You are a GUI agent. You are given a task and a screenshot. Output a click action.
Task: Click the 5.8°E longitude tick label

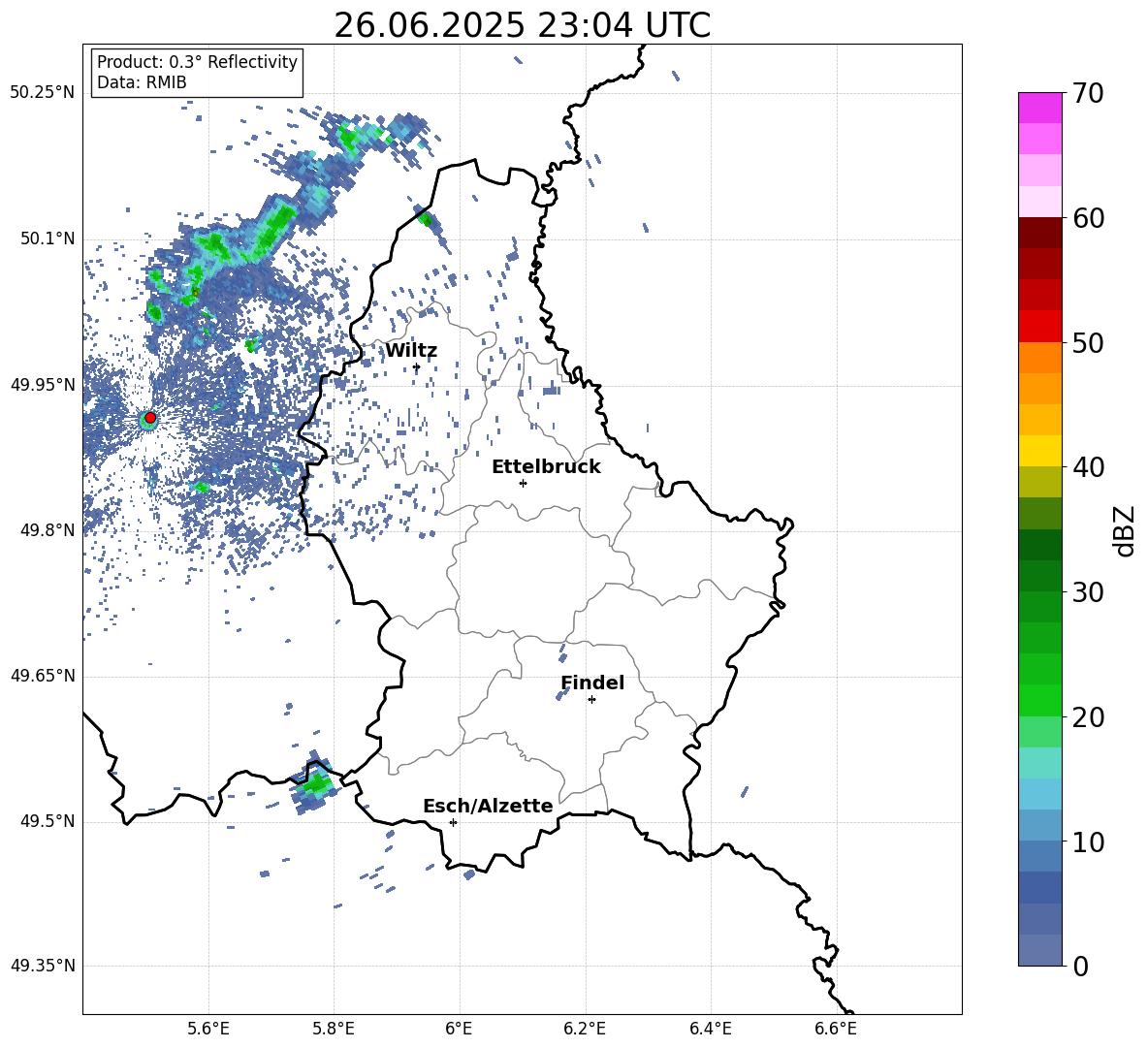(334, 1029)
